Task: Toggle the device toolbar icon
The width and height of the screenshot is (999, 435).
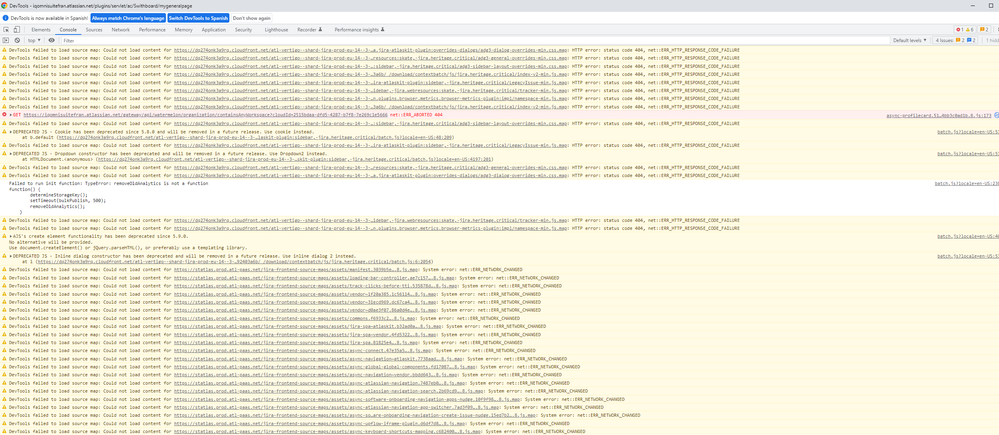Action: pyautogui.click(x=16, y=30)
